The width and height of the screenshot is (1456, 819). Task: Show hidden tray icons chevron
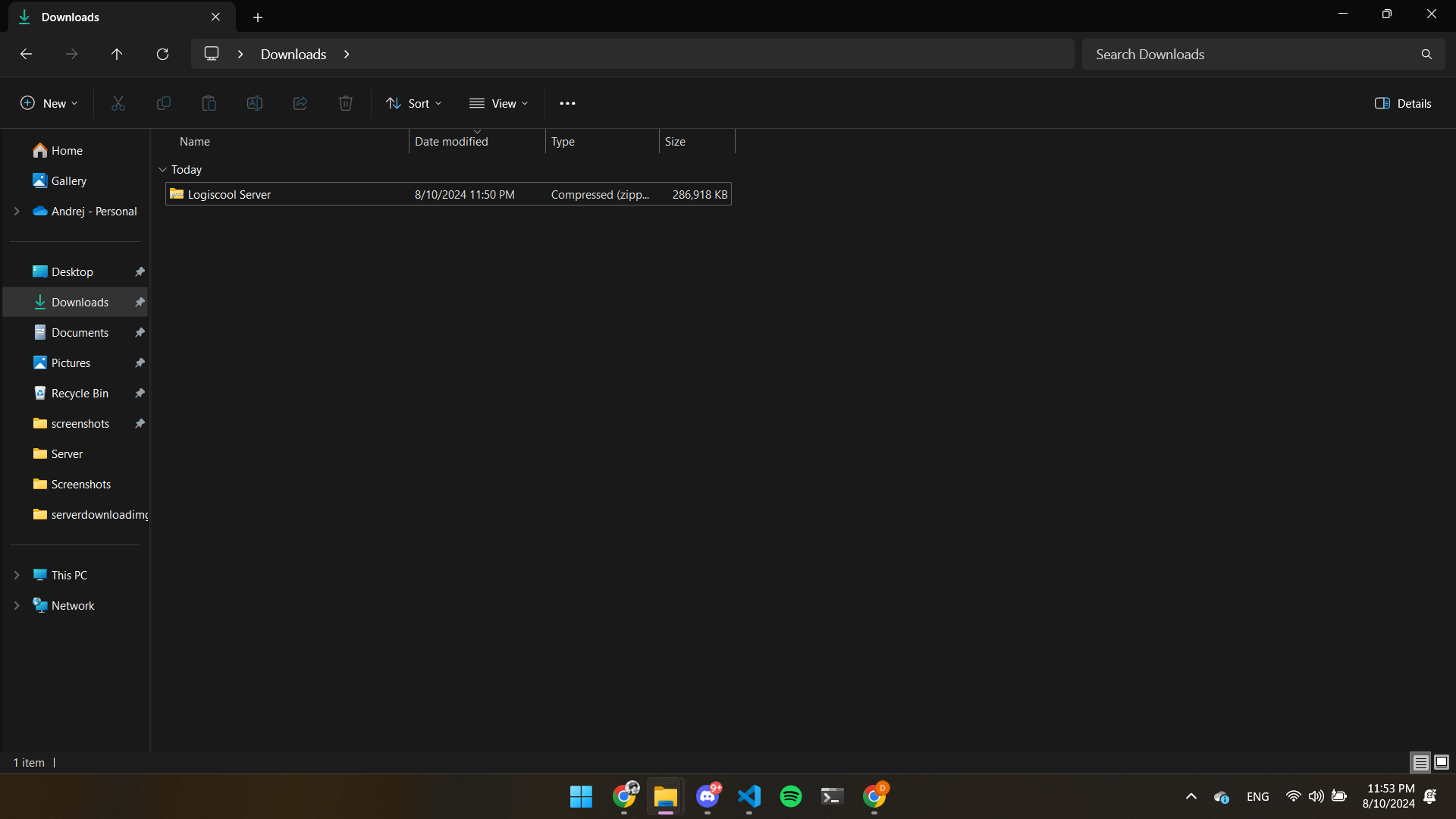1191,796
